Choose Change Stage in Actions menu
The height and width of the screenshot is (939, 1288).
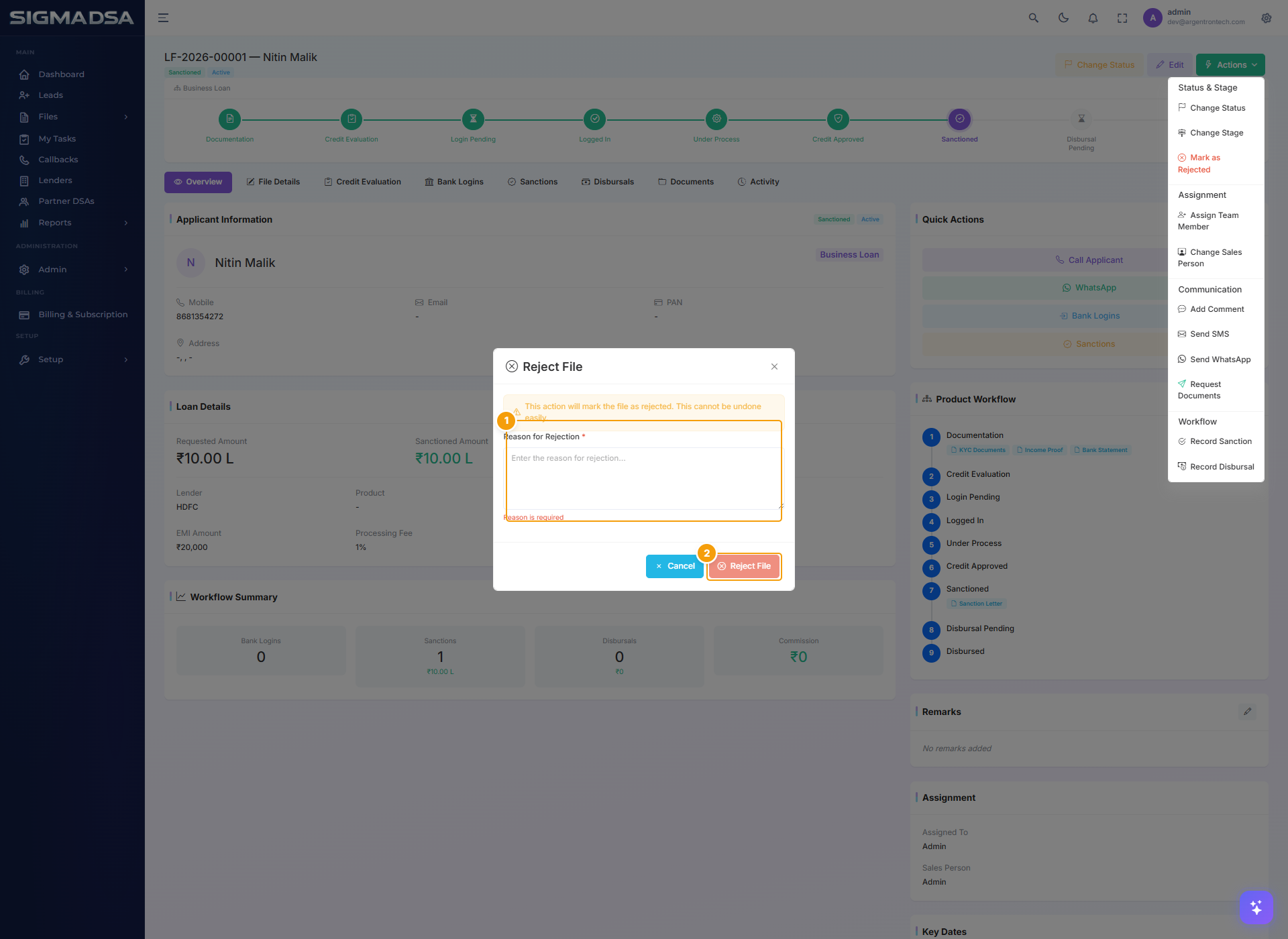coord(1216,133)
